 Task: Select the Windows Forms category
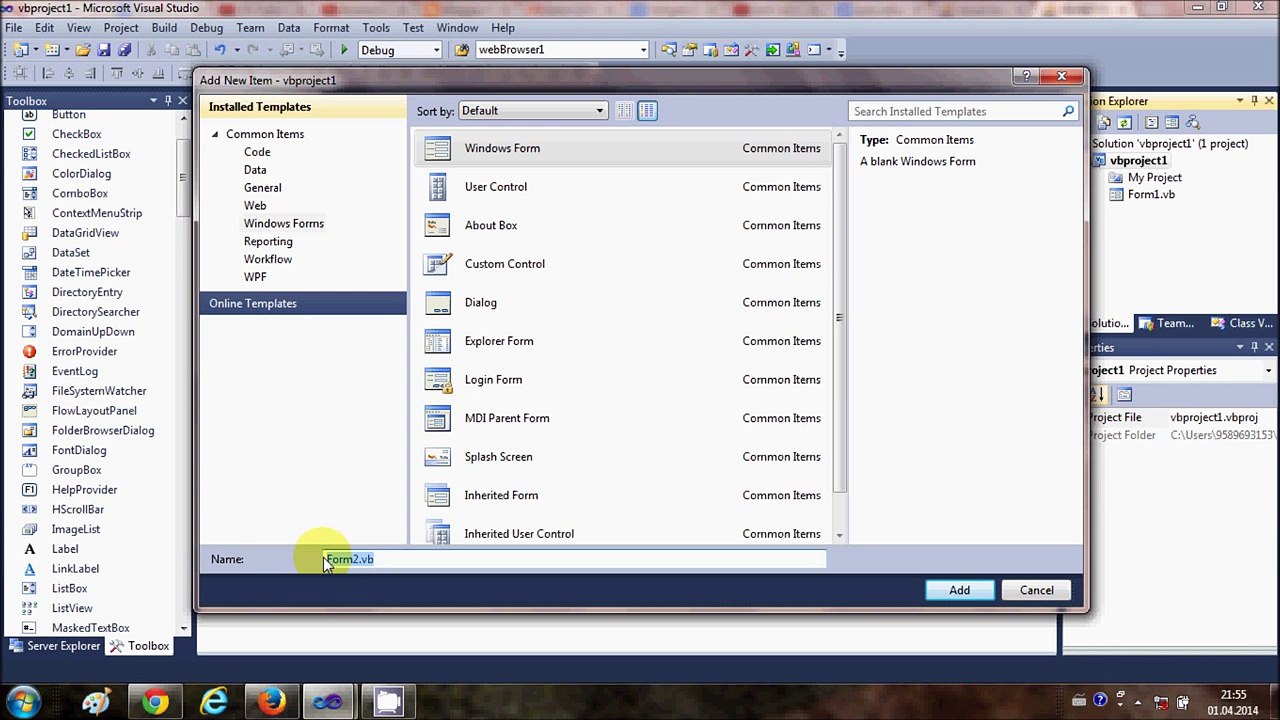(x=284, y=224)
